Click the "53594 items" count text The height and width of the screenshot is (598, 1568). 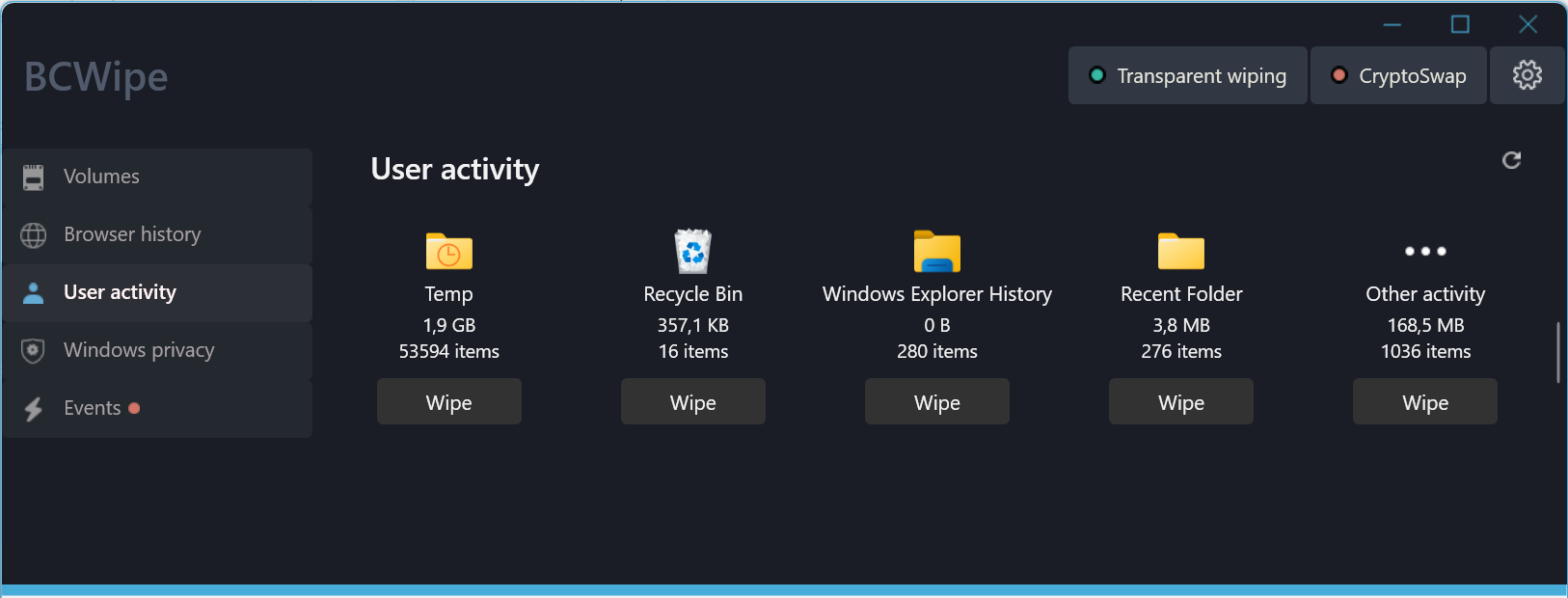pos(449,351)
